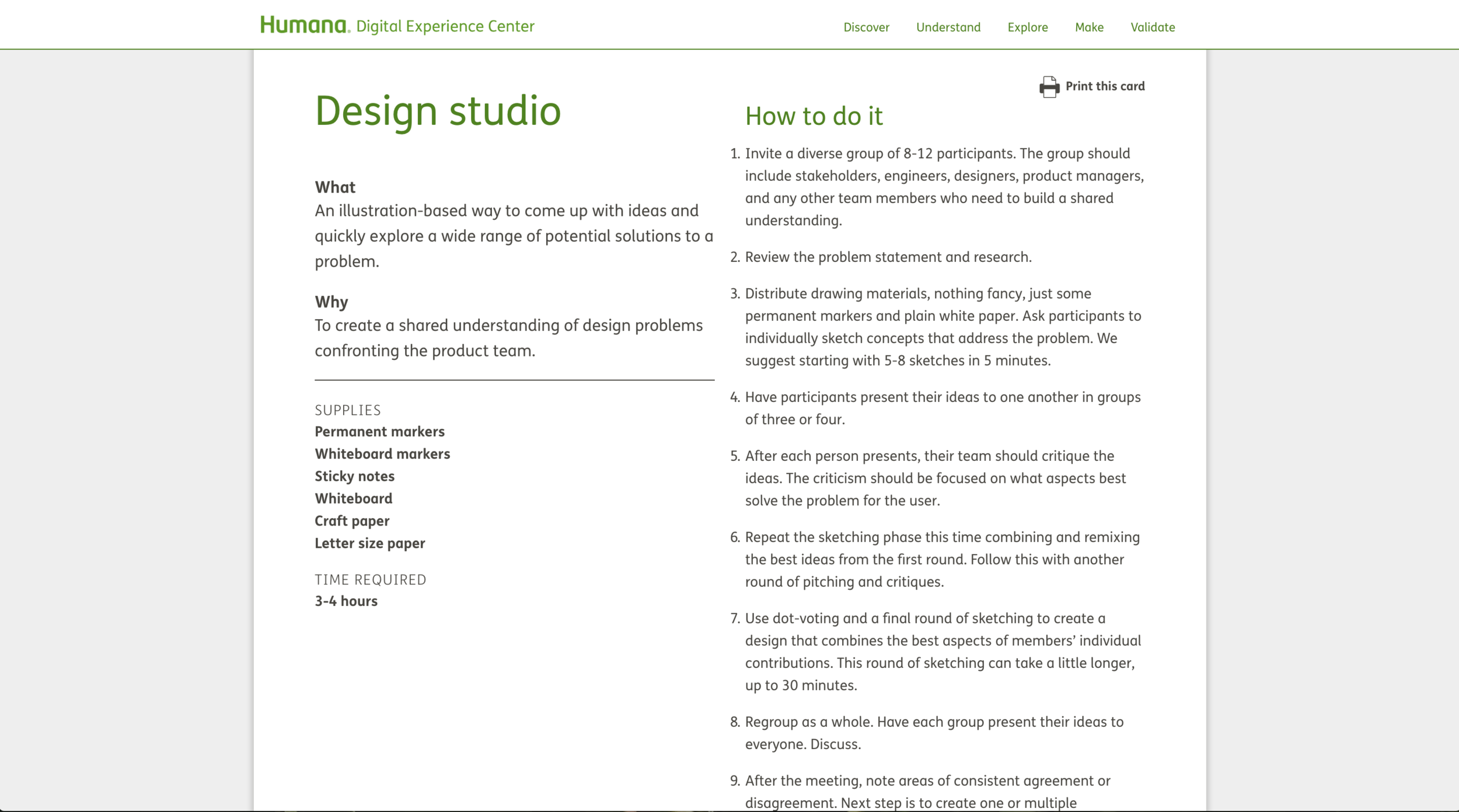Click step 1 about inviting diverse participants
The width and height of the screenshot is (1459, 812).
pos(937,187)
